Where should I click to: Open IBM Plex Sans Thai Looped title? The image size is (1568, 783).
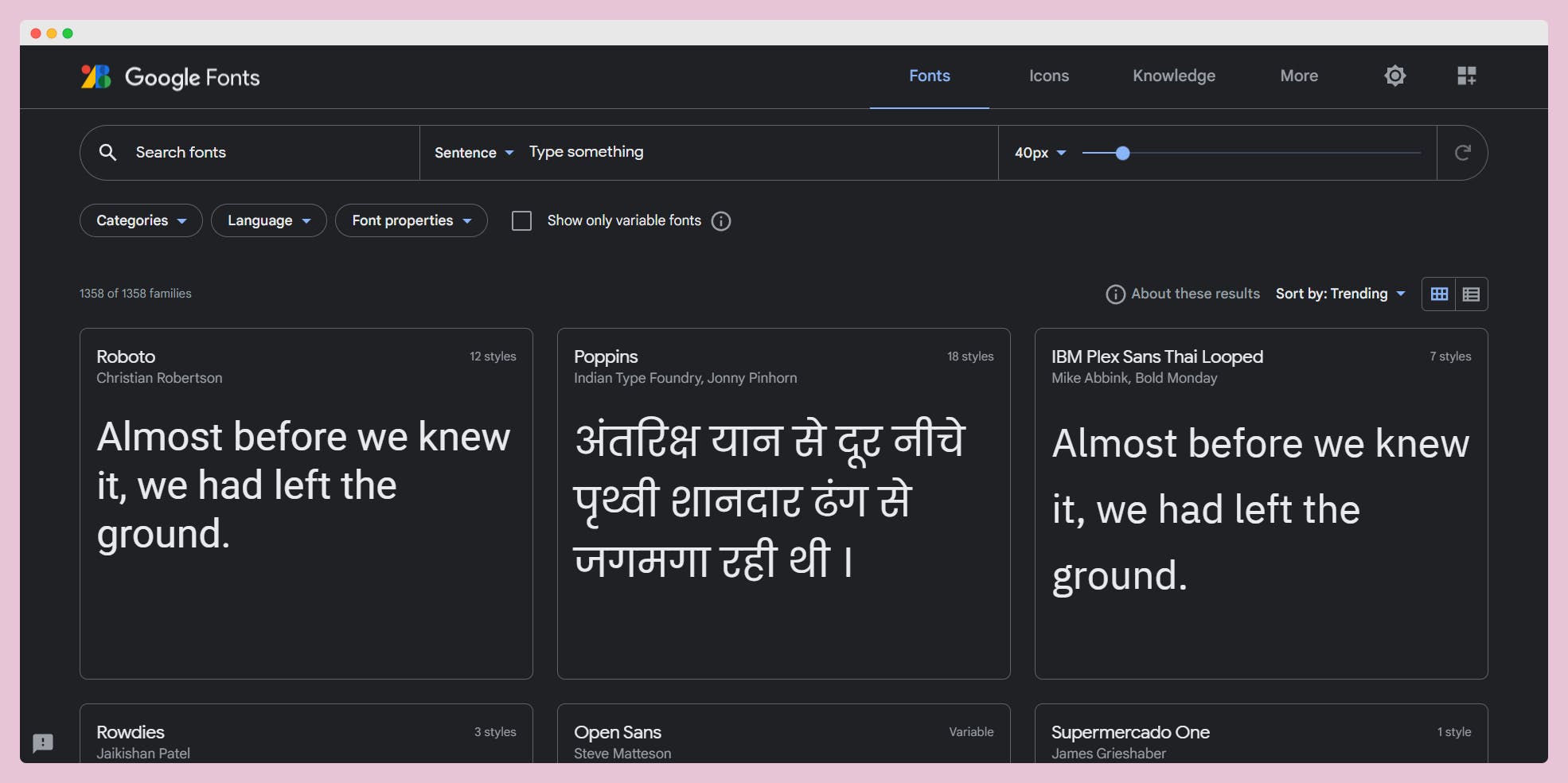pos(1157,356)
